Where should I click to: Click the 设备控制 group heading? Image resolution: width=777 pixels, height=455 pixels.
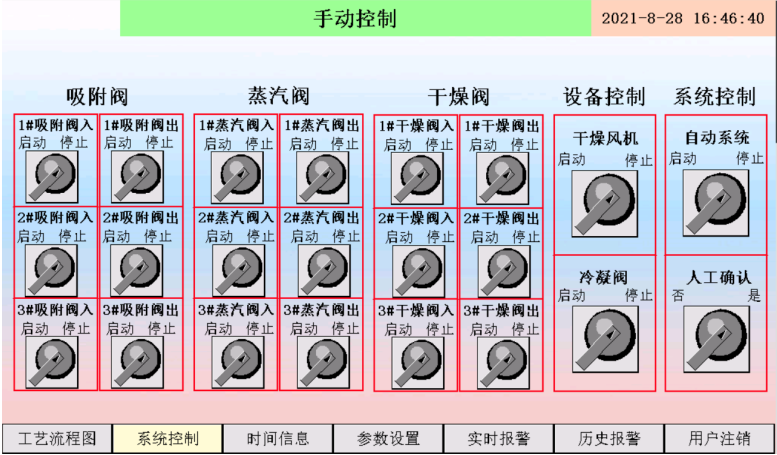[604, 96]
